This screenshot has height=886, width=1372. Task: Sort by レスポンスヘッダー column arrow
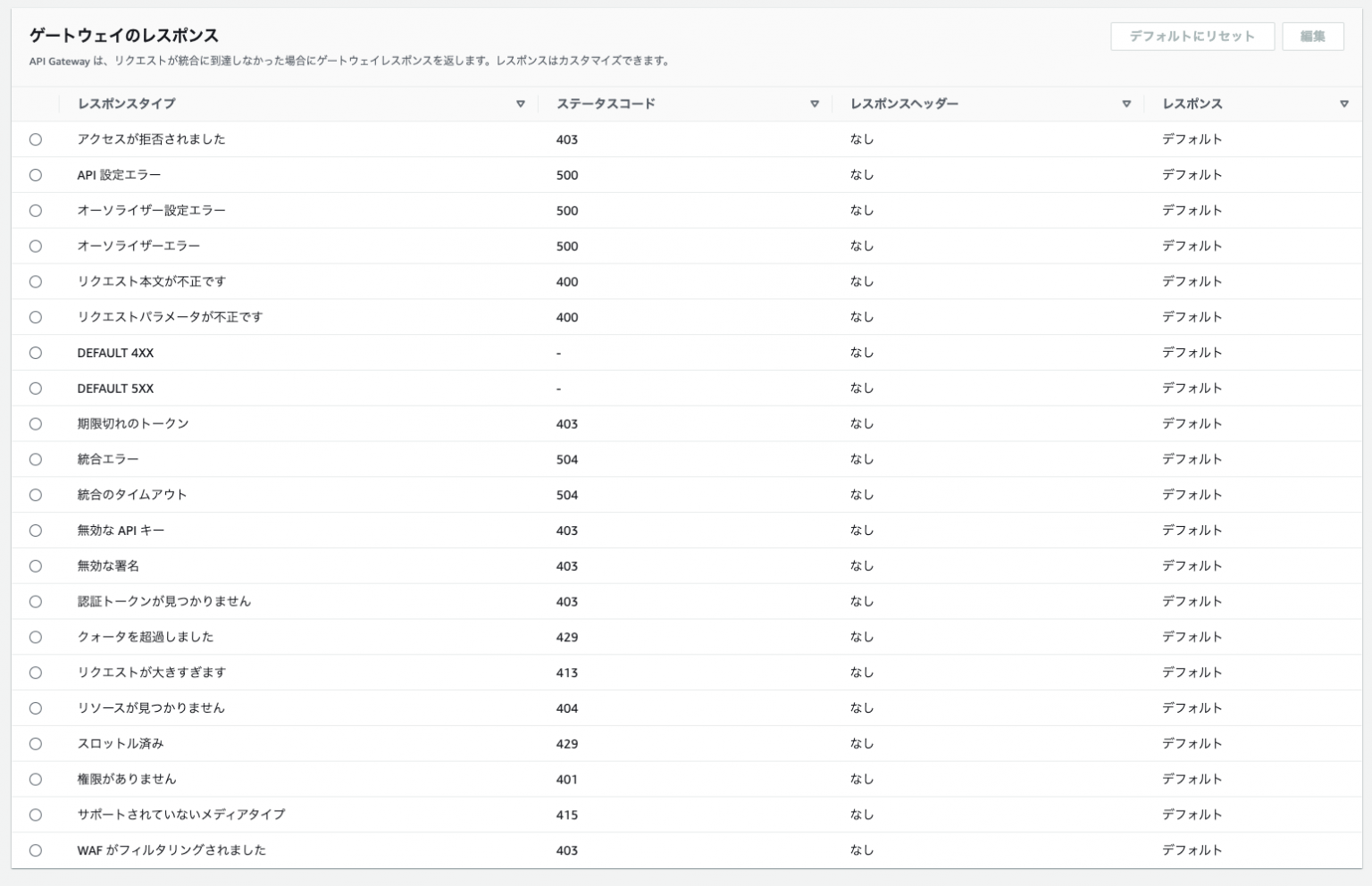click(x=1126, y=104)
